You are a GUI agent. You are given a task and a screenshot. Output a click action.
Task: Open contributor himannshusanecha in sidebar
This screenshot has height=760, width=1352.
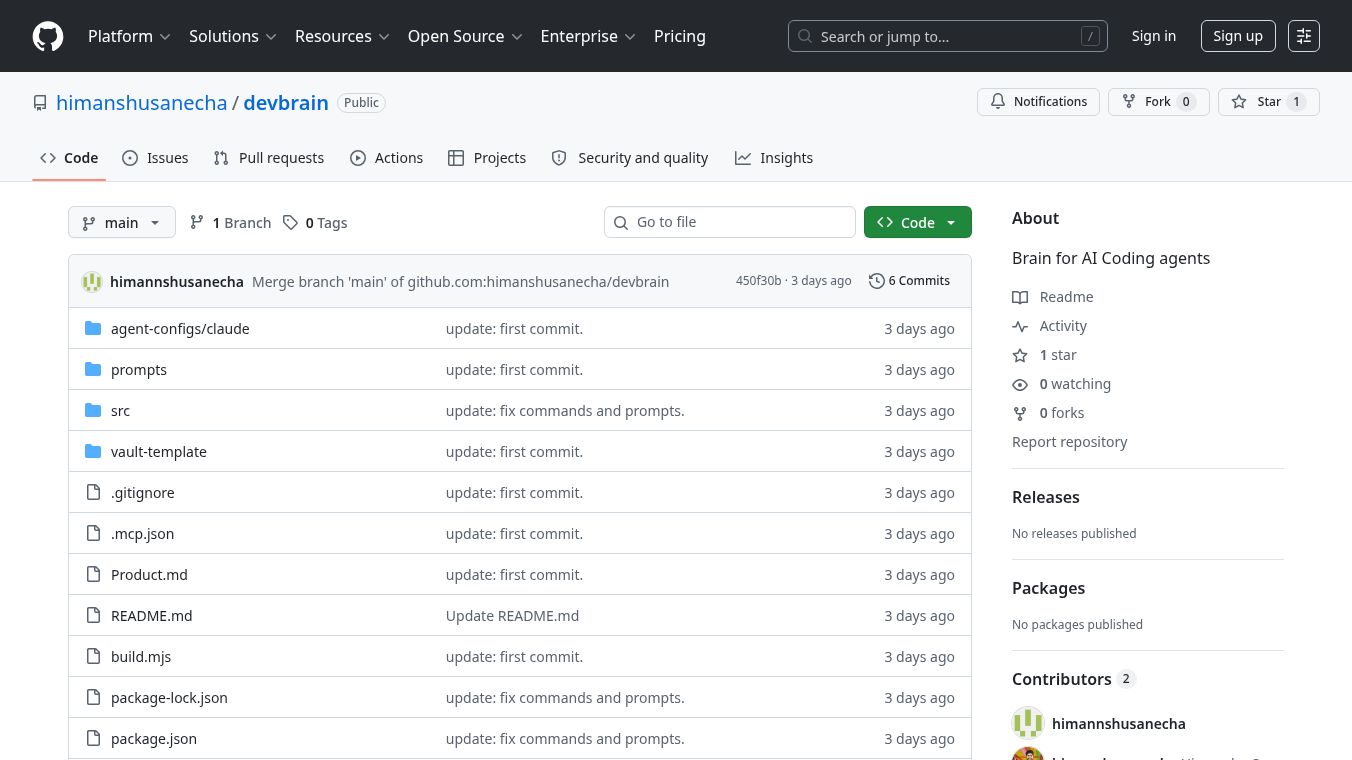1118,724
